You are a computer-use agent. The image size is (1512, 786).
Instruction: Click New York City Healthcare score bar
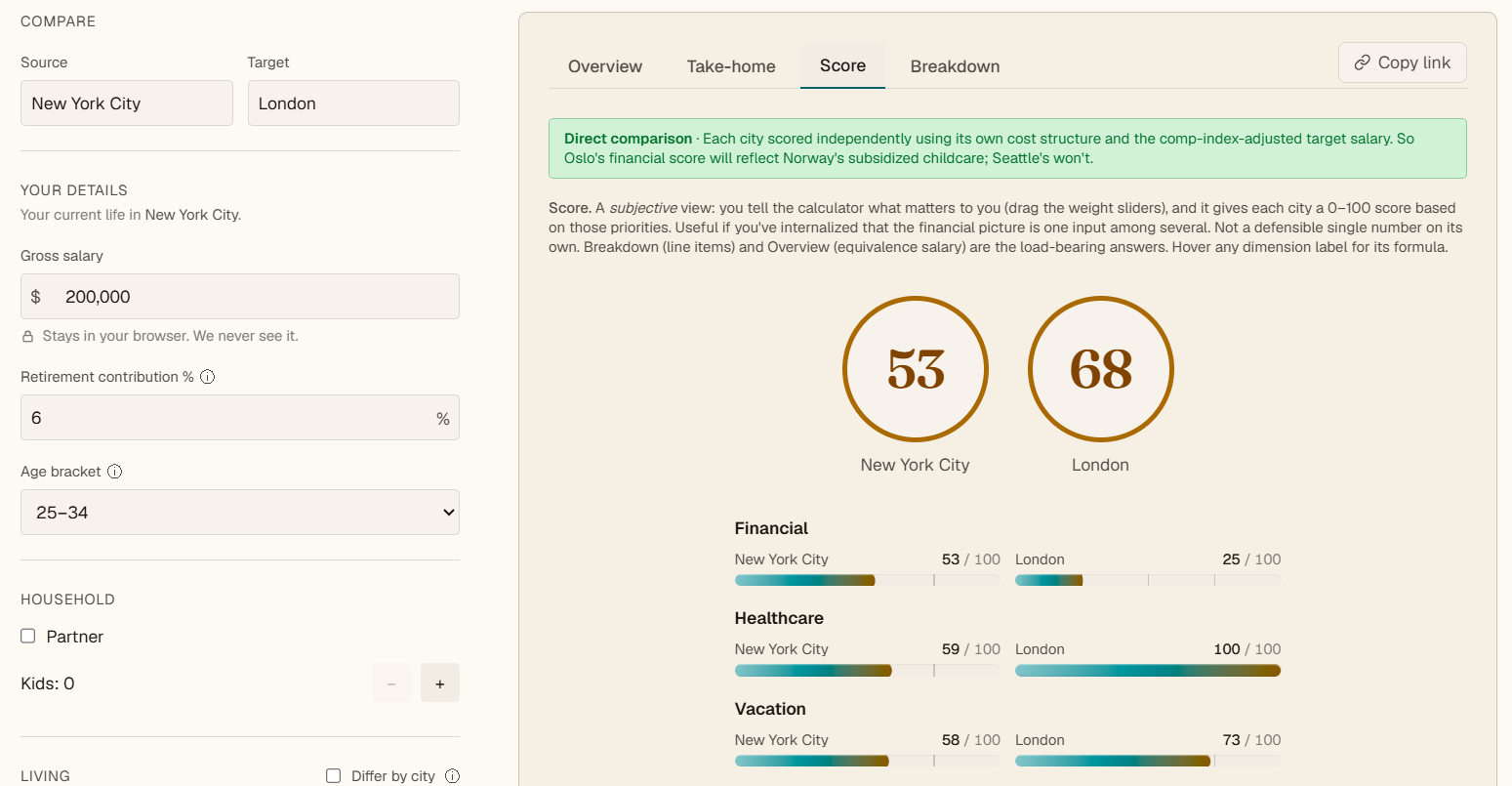point(868,671)
